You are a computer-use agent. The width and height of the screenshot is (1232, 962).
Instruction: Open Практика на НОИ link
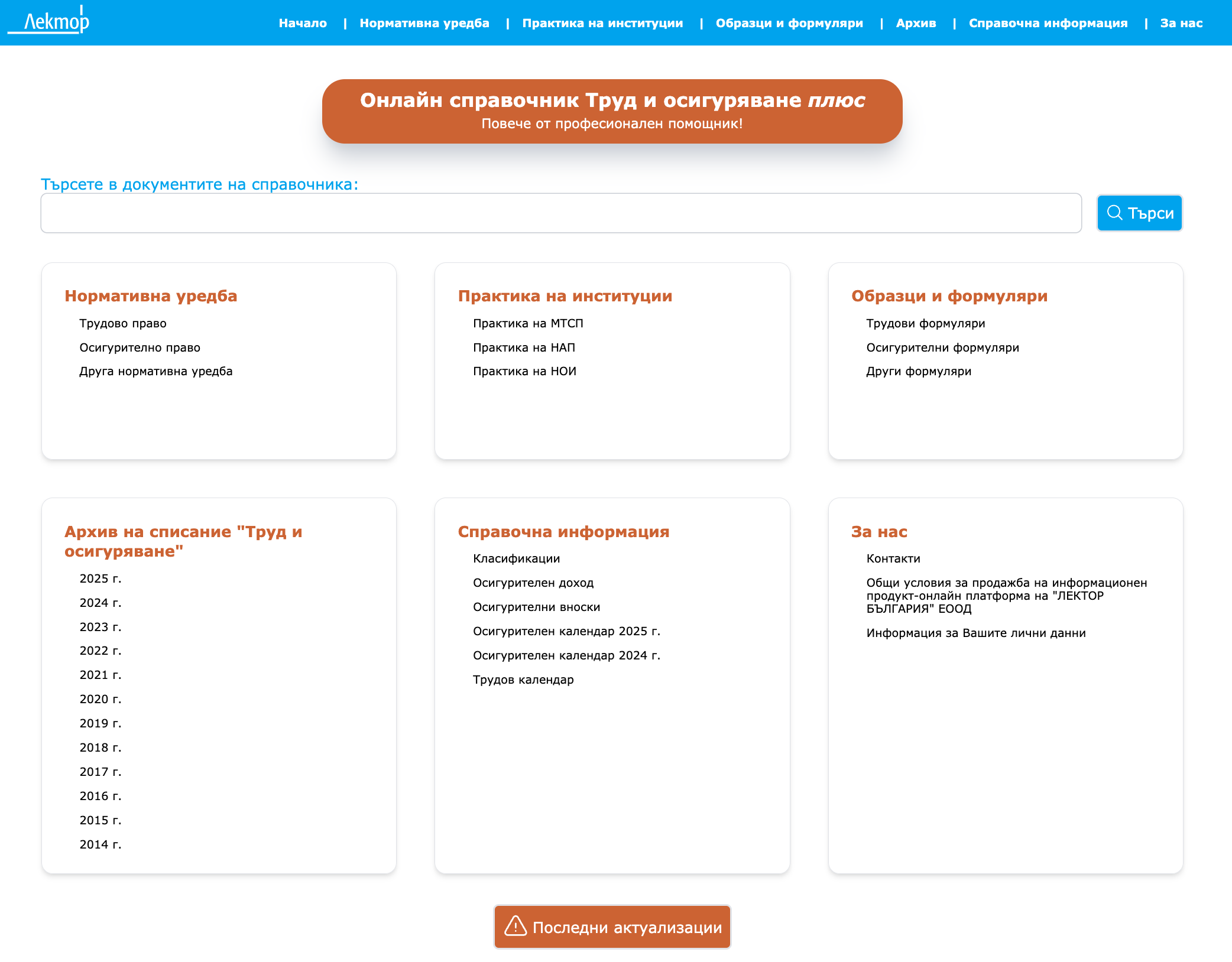tap(524, 371)
